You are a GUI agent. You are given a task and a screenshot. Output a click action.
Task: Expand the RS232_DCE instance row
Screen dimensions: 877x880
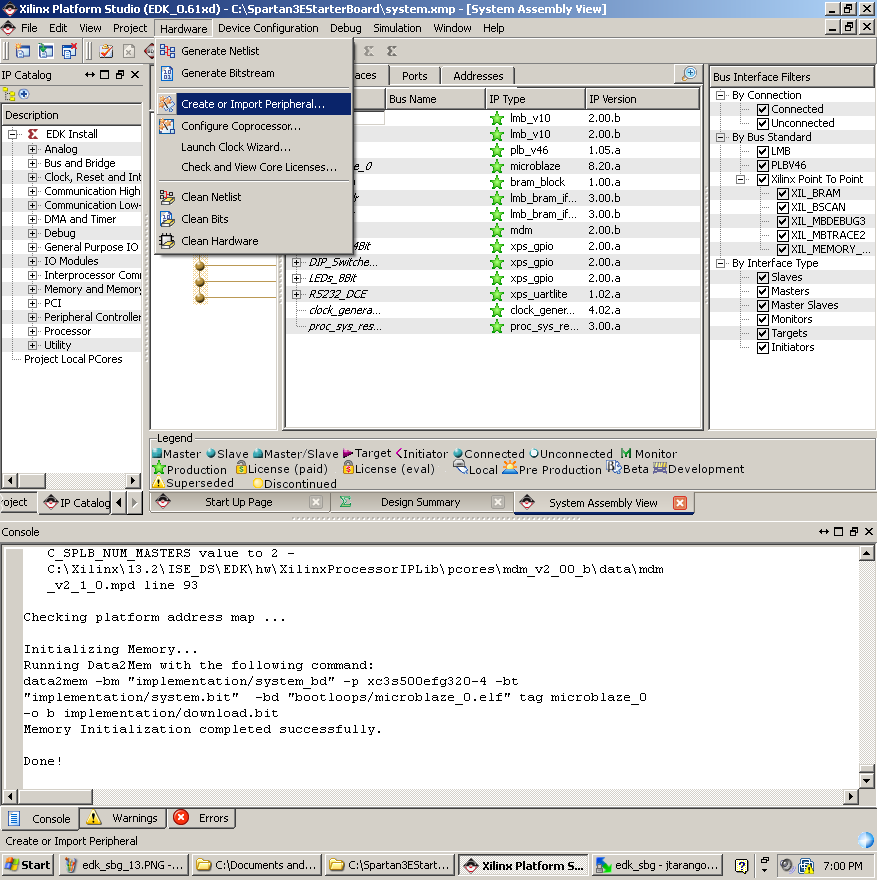(x=297, y=294)
